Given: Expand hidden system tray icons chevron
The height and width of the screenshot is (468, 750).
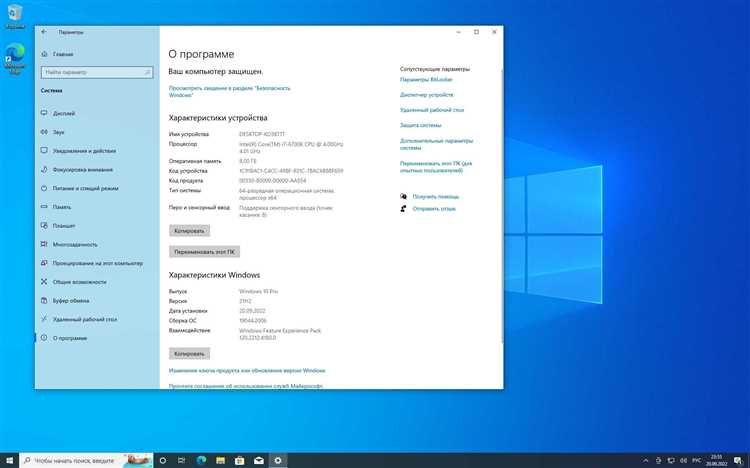Looking at the screenshot, I should pos(646,460).
